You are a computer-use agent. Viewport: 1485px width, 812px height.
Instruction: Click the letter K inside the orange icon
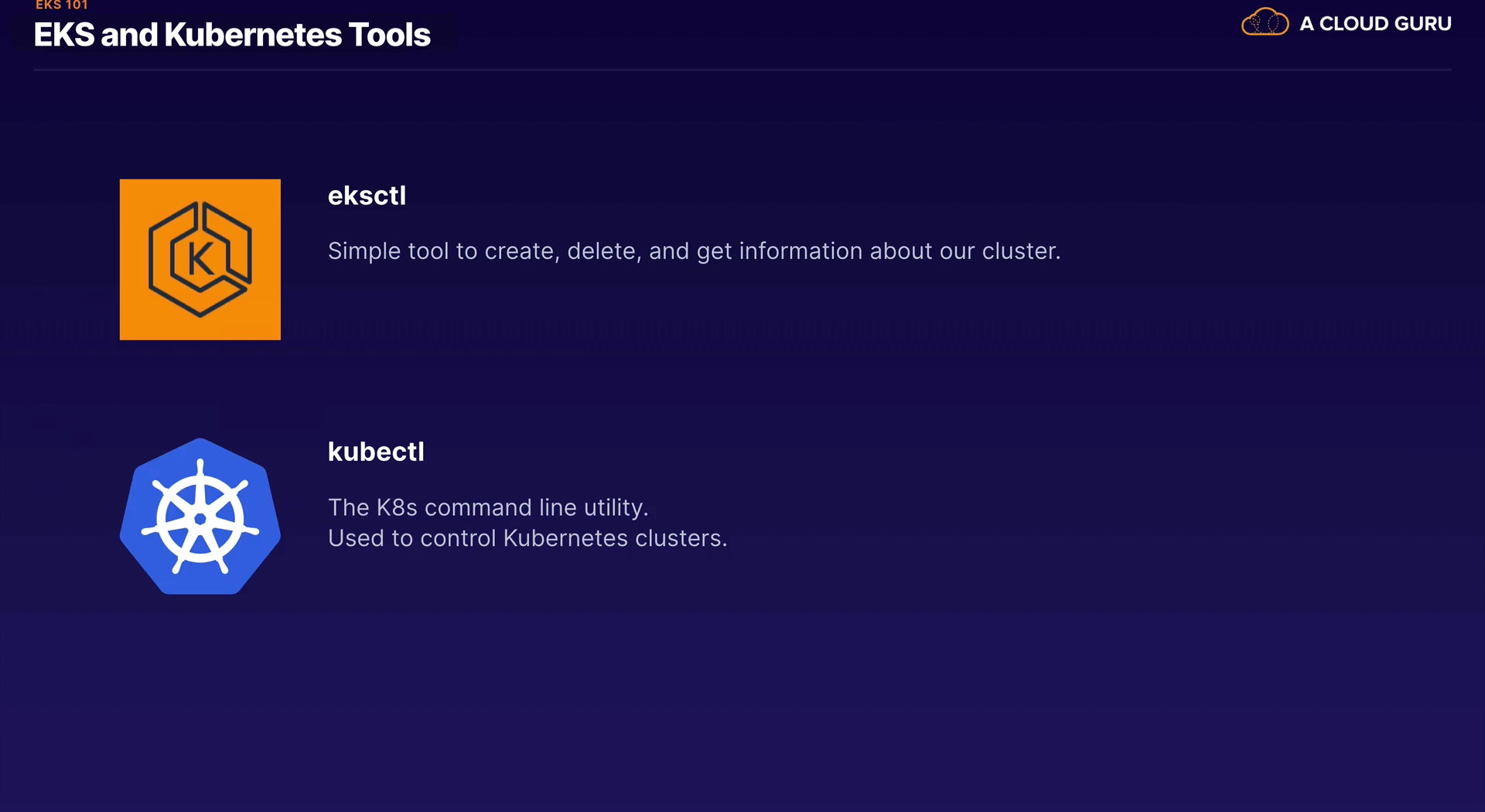click(200, 259)
